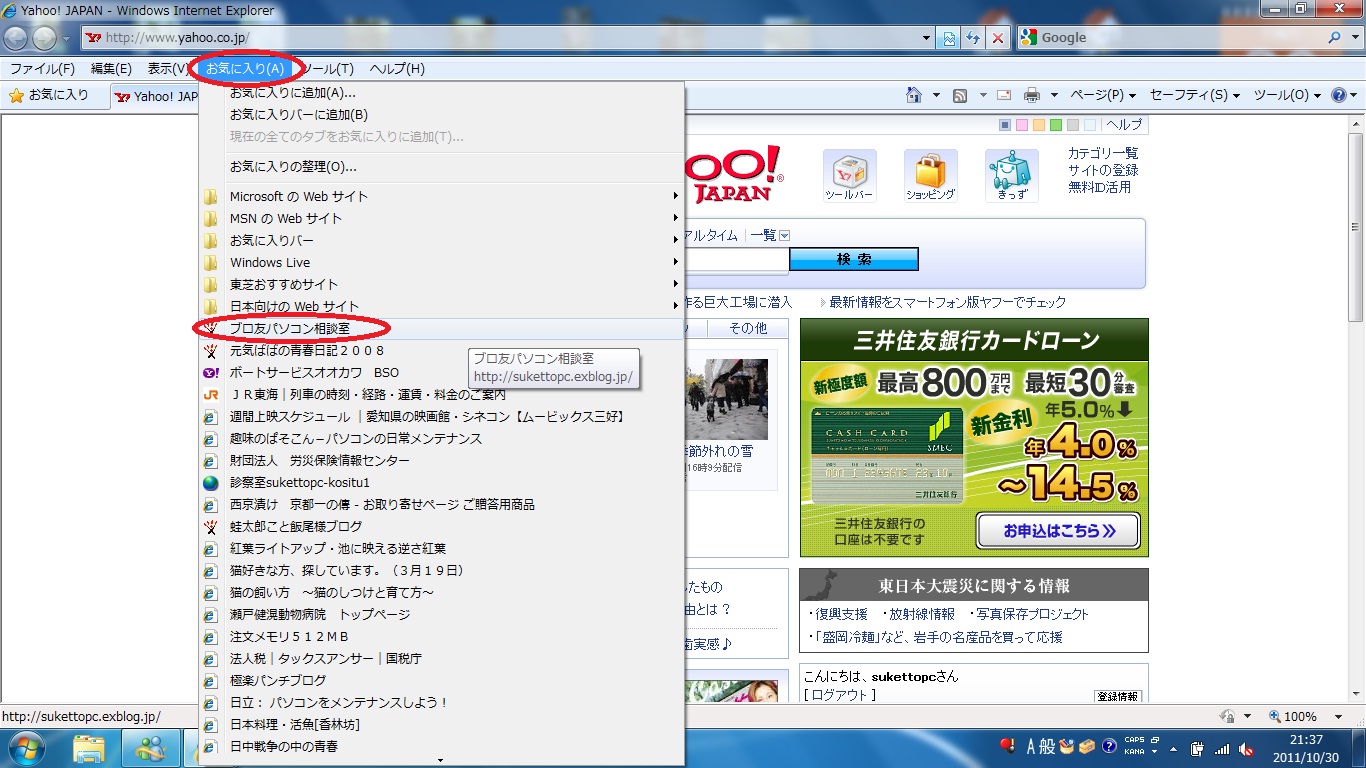Viewport: 1366px width, 768px height.
Task: Click the blue 検索 search button
Action: pos(853,259)
